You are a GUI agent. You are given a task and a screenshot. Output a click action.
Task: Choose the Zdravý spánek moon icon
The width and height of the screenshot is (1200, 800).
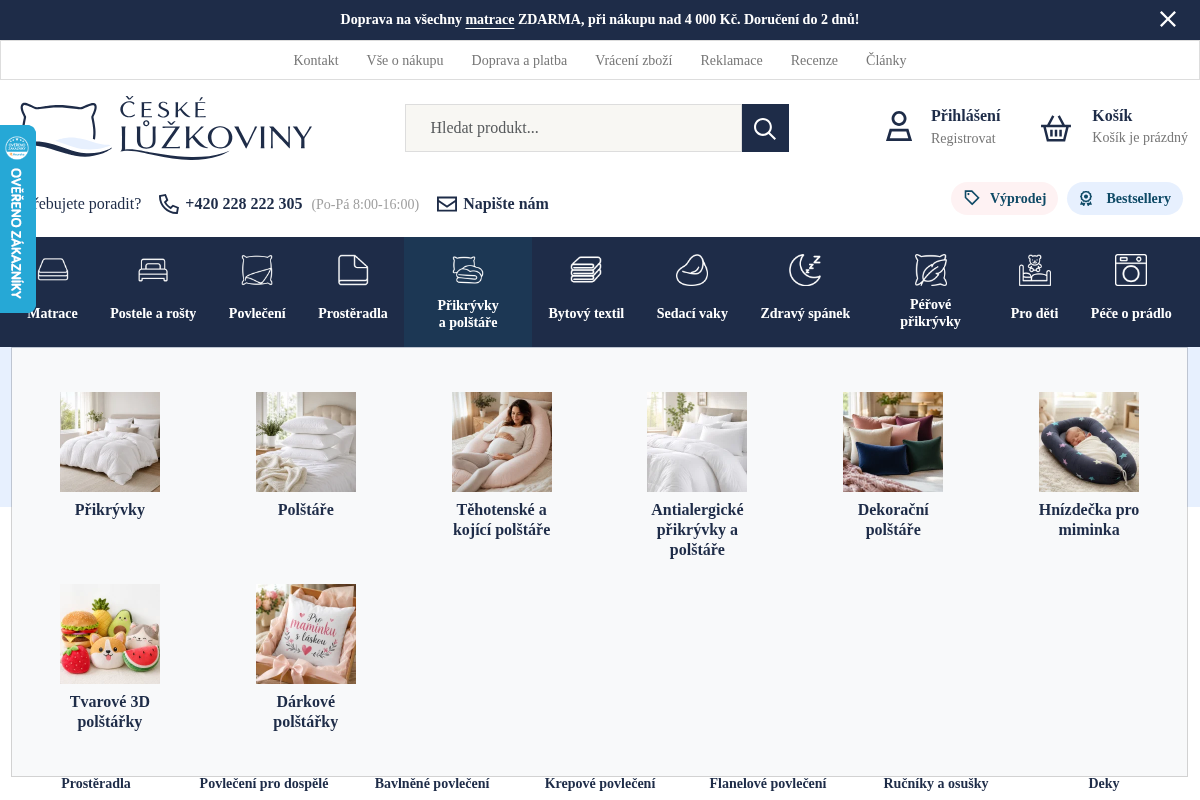click(805, 270)
